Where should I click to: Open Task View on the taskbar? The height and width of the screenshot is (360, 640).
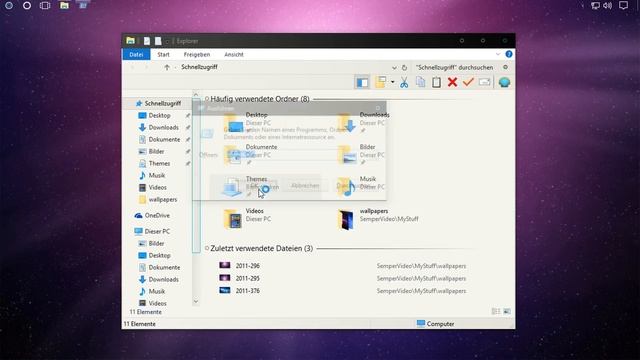click(45, 5)
